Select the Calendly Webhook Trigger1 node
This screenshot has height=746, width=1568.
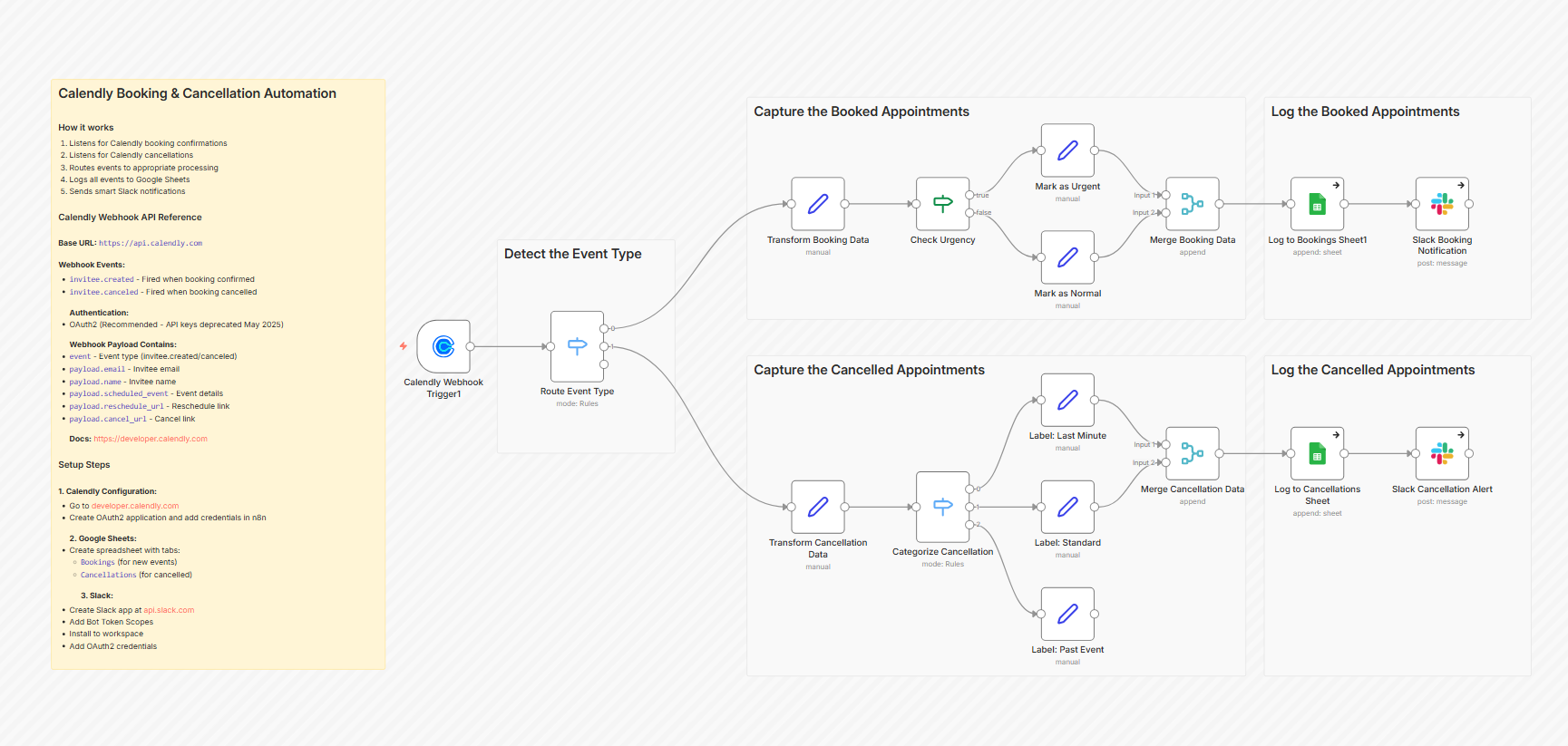tap(443, 346)
